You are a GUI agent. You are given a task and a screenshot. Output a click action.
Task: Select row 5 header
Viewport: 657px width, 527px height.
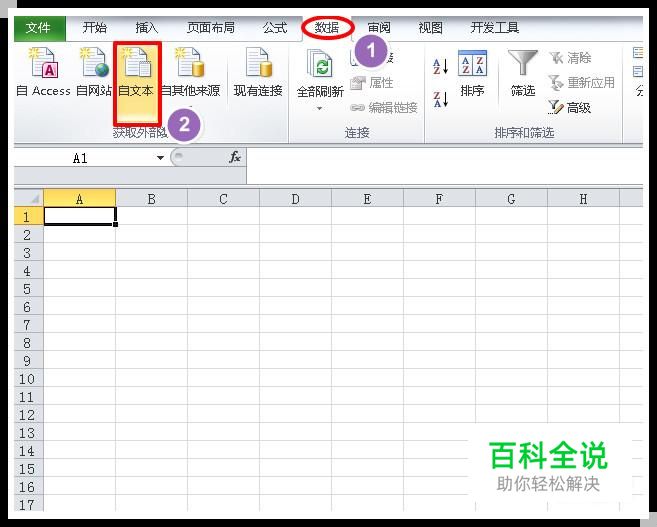[28, 289]
